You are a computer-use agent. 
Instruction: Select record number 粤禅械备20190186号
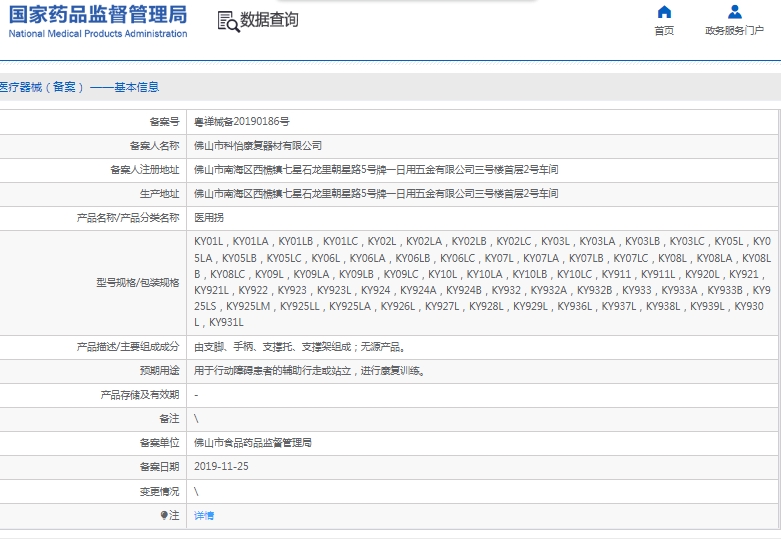(x=242, y=122)
